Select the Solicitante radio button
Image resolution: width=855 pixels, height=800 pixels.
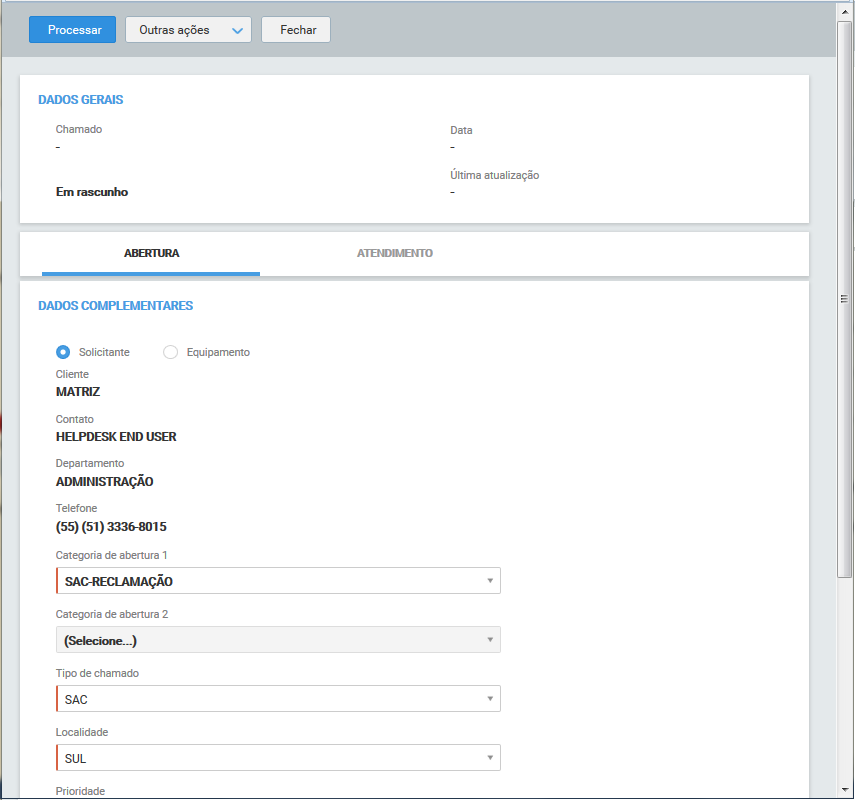pyautogui.click(x=63, y=352)
